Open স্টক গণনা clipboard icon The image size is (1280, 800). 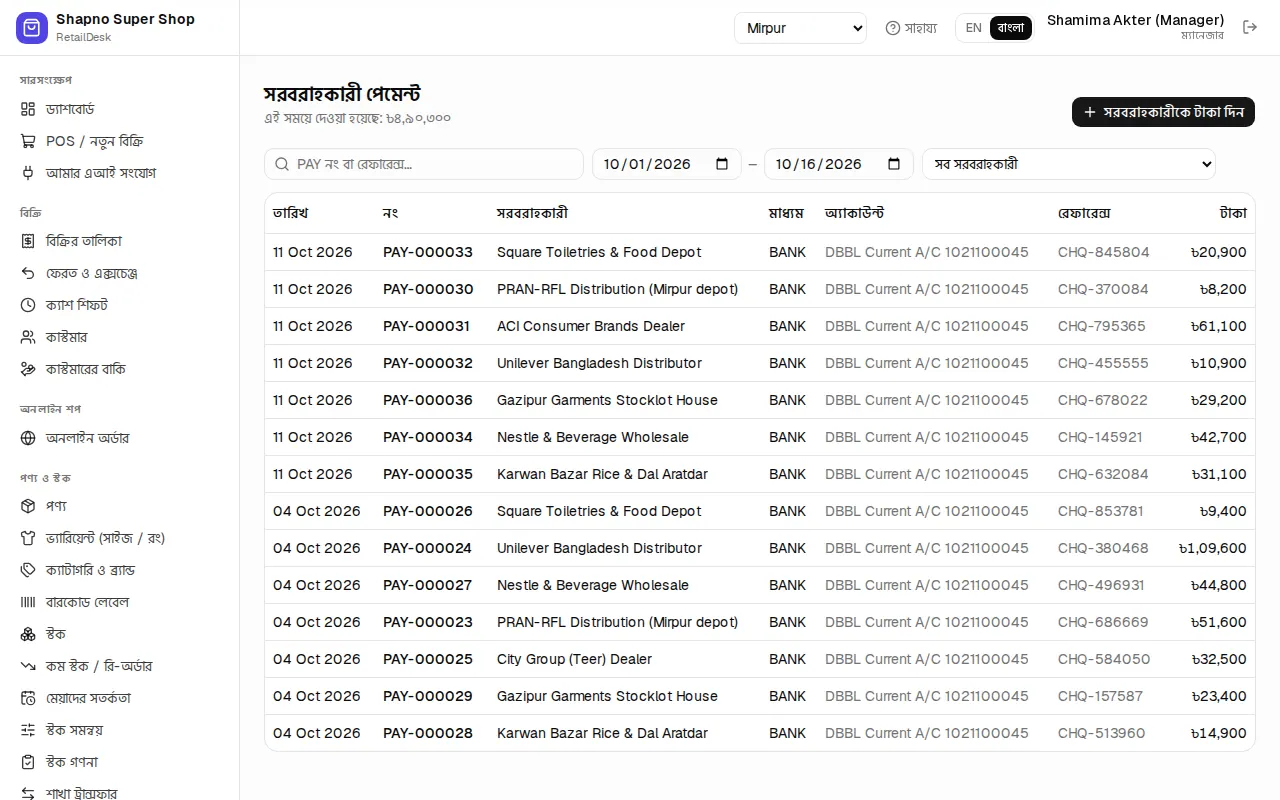click(28, 762)
